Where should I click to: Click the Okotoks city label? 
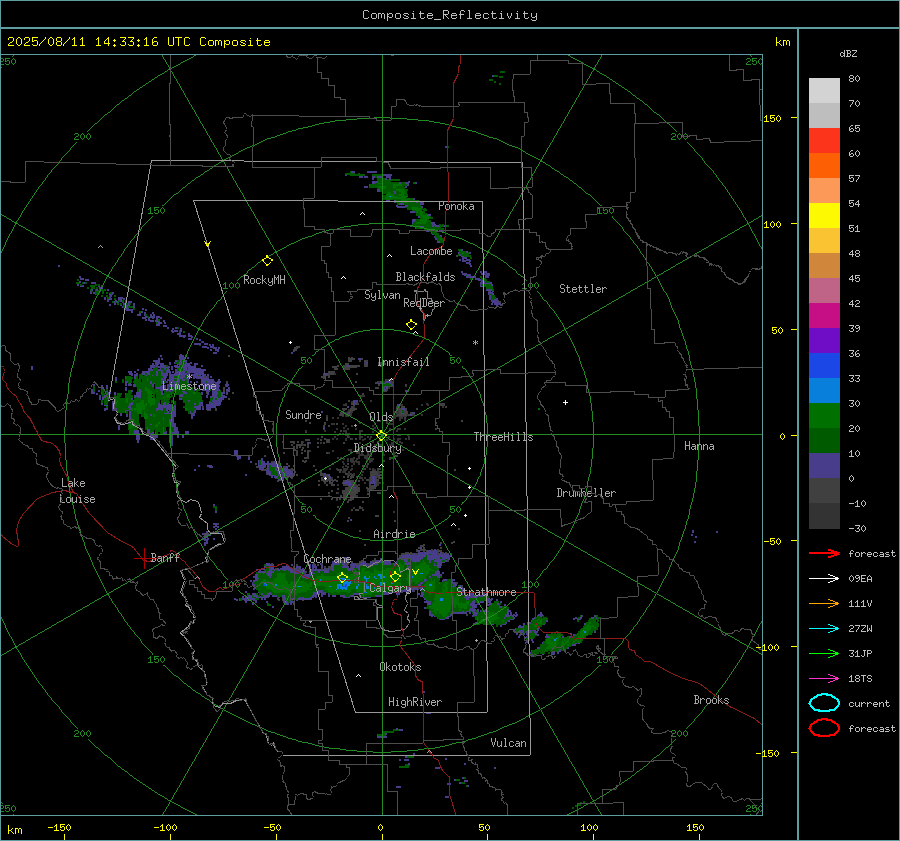400,667
